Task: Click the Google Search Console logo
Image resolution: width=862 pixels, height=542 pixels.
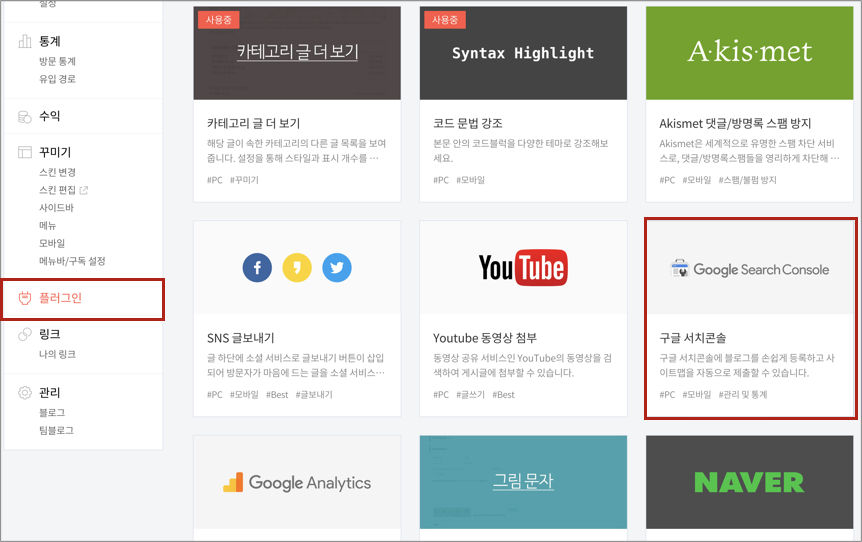Action: (x=750, y=269)
